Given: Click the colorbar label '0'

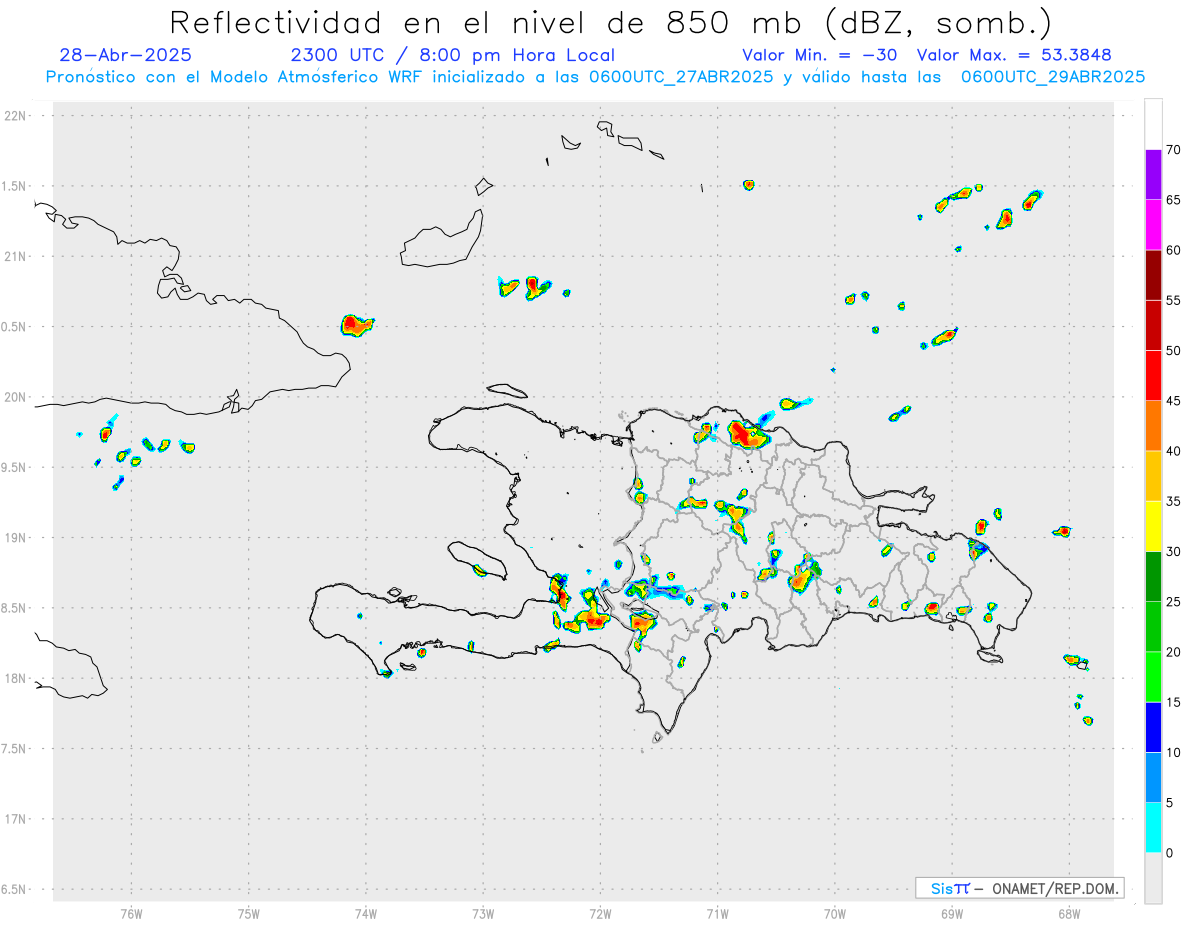Looking at the screenshot, I should pos(1170,853).
